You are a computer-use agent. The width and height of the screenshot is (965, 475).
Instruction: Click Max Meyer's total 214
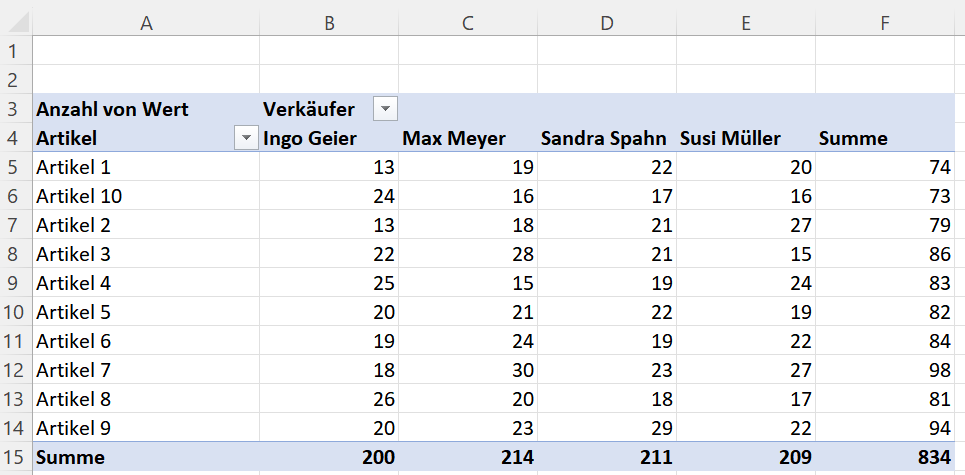(468, 457)
